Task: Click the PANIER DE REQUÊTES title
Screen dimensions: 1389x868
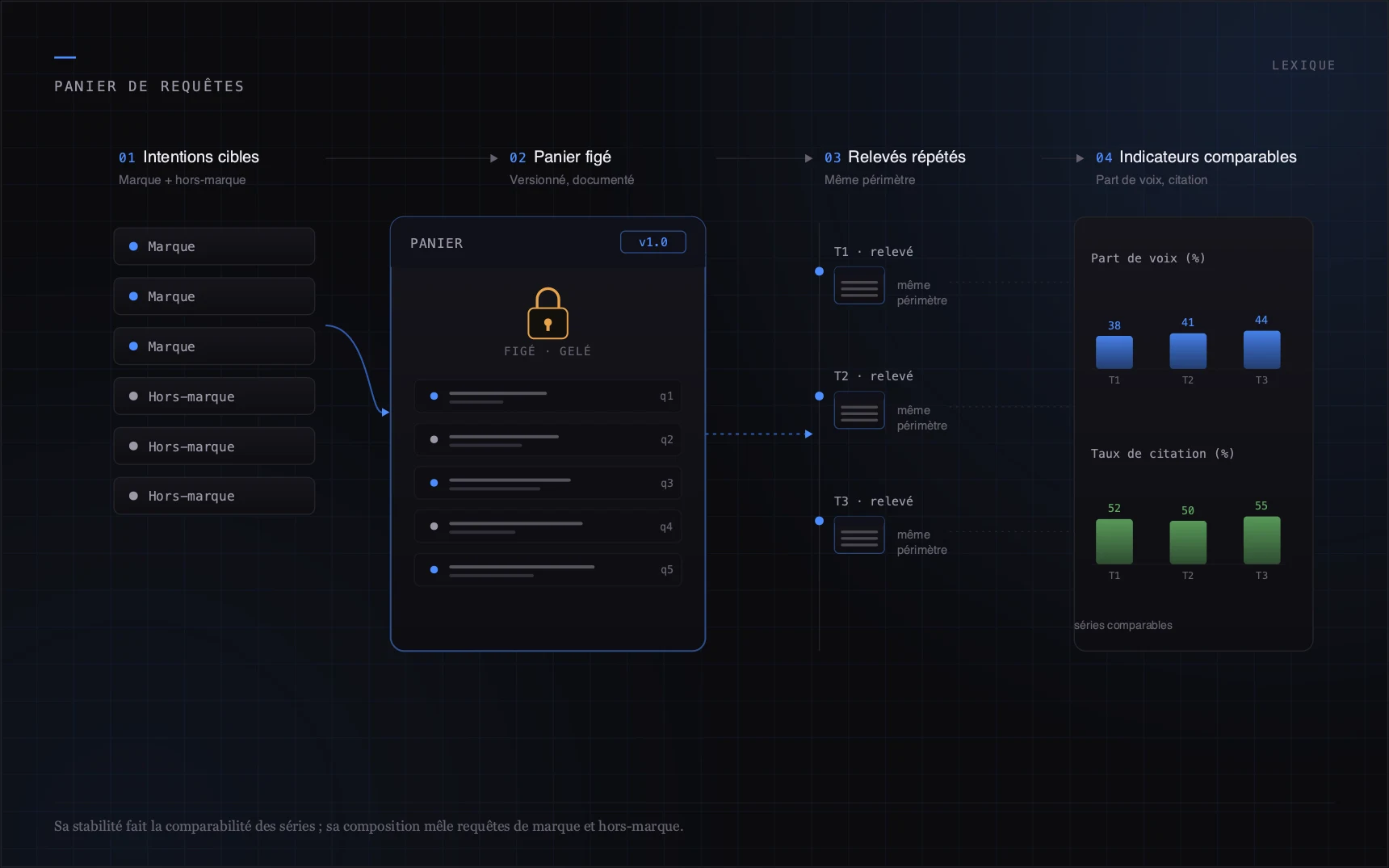Action: (149, 86)
